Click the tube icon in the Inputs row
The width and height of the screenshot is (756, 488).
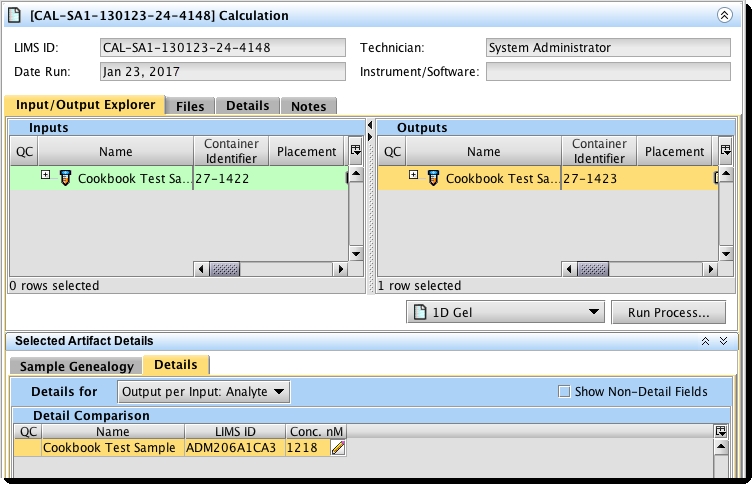coord(65,178)
